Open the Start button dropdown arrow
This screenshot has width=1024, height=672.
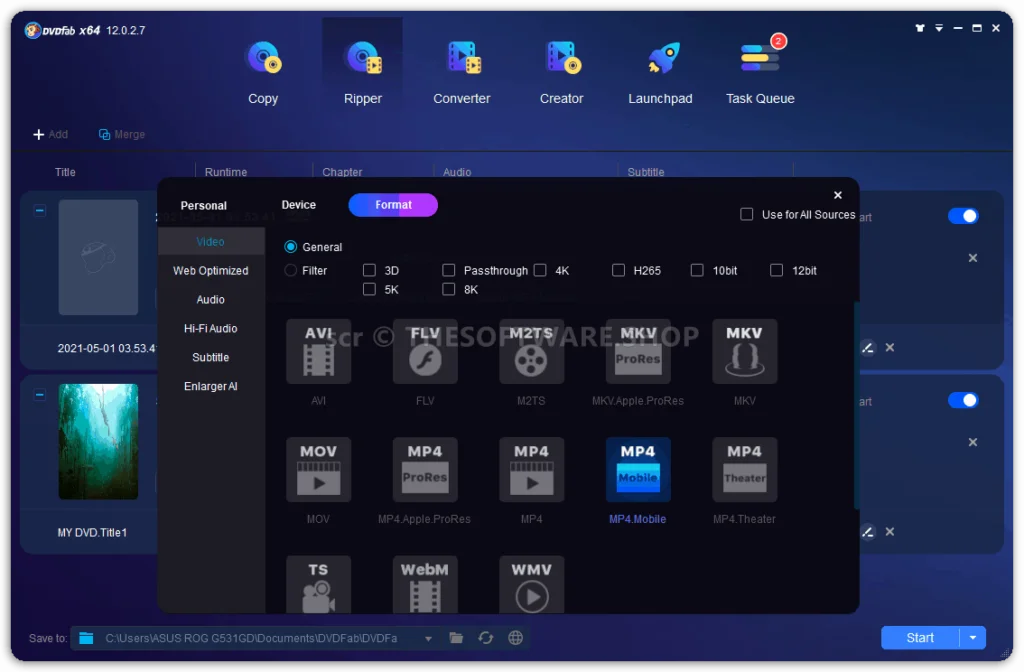973,638
